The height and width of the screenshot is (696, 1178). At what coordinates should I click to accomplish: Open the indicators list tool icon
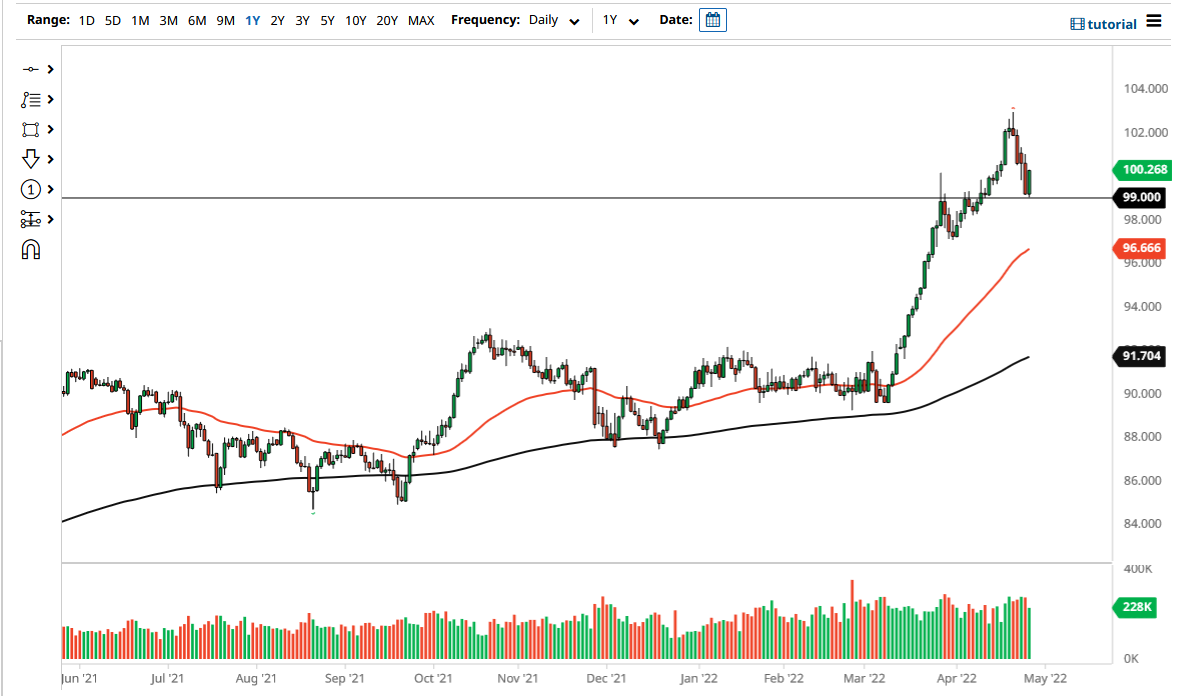[30, 99]
